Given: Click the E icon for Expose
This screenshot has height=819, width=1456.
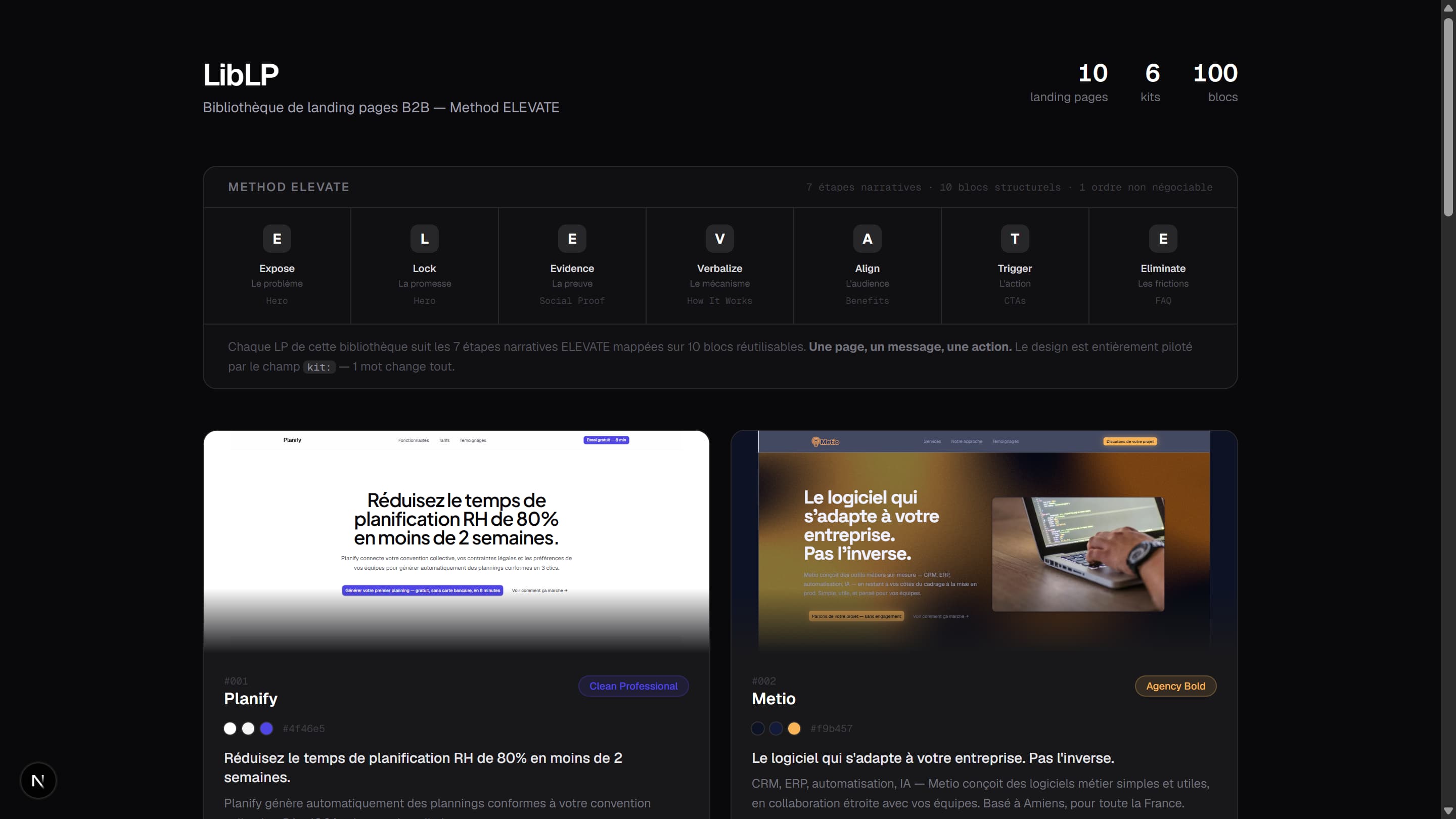Looking at the screenshot, I should click(x=277, y=239).
